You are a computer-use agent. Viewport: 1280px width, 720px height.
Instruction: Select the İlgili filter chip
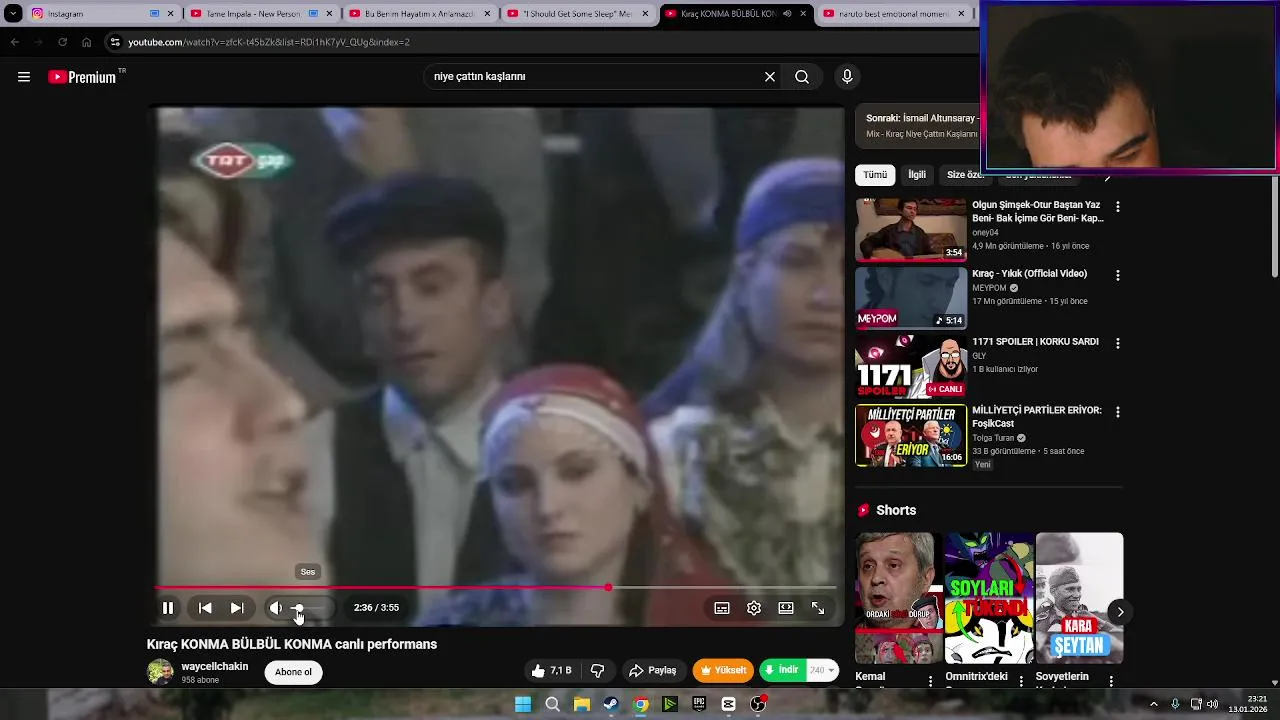917,175
